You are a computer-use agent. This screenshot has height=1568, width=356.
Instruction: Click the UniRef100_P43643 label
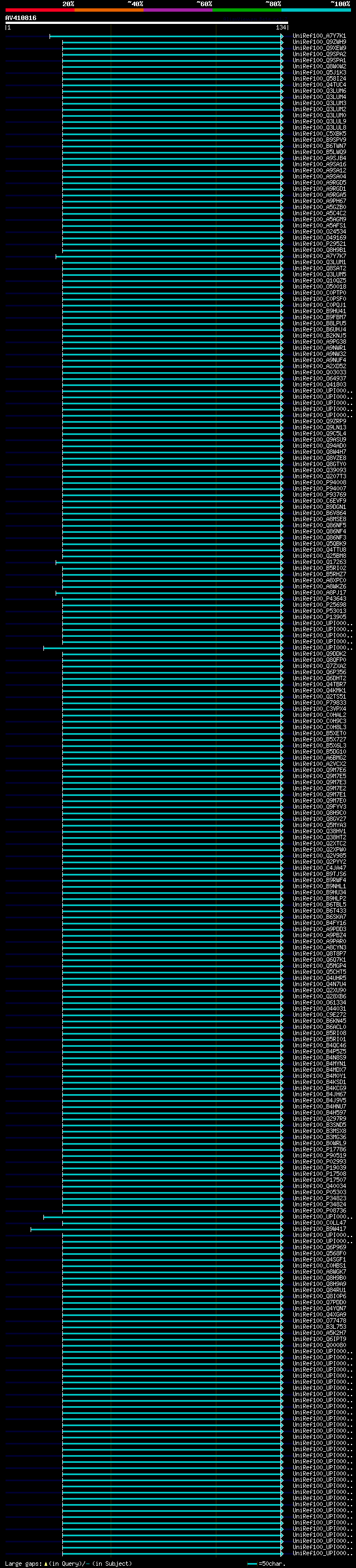click(x=319, y=599)
